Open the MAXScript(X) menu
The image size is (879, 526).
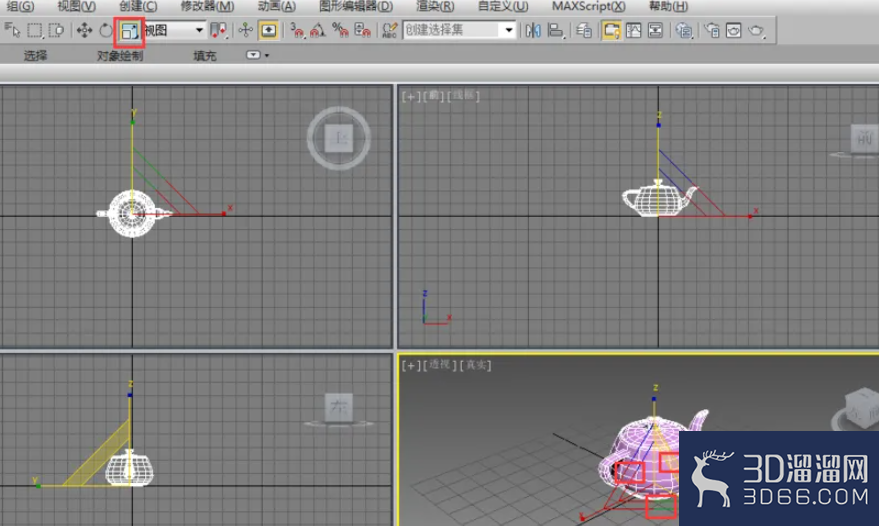[x=589, y=6]
